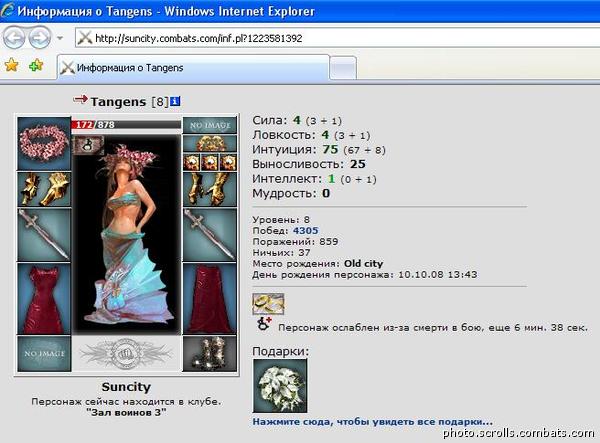Click the address bar URL field

coord(337,38)
